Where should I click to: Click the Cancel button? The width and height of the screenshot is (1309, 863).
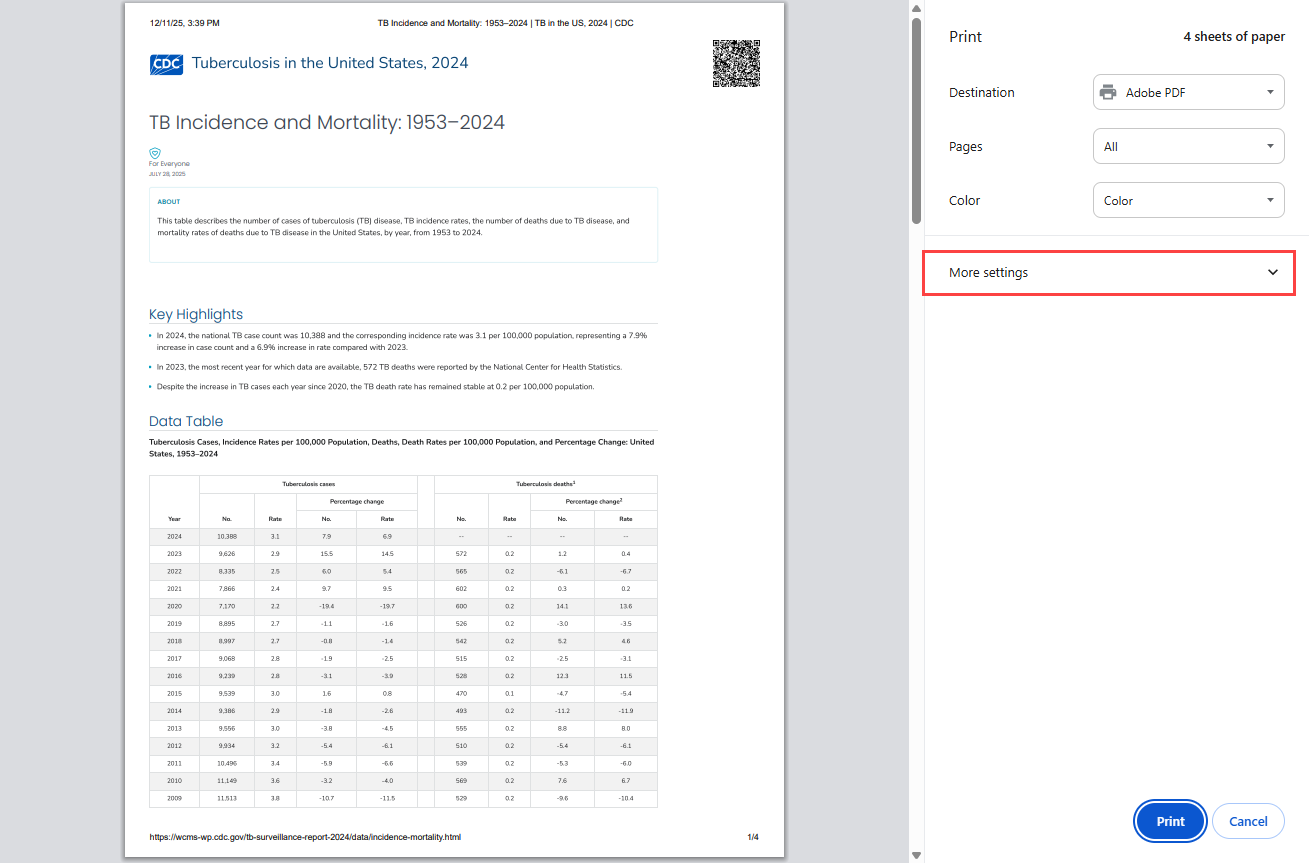1248,821
